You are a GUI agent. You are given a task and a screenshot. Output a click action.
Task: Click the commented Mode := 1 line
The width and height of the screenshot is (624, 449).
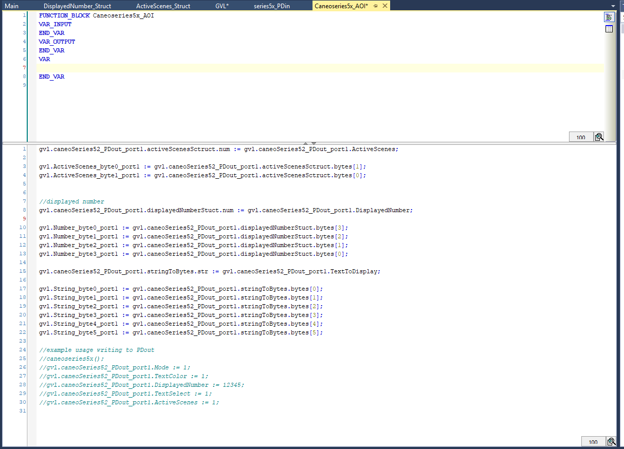click(115, 368)
